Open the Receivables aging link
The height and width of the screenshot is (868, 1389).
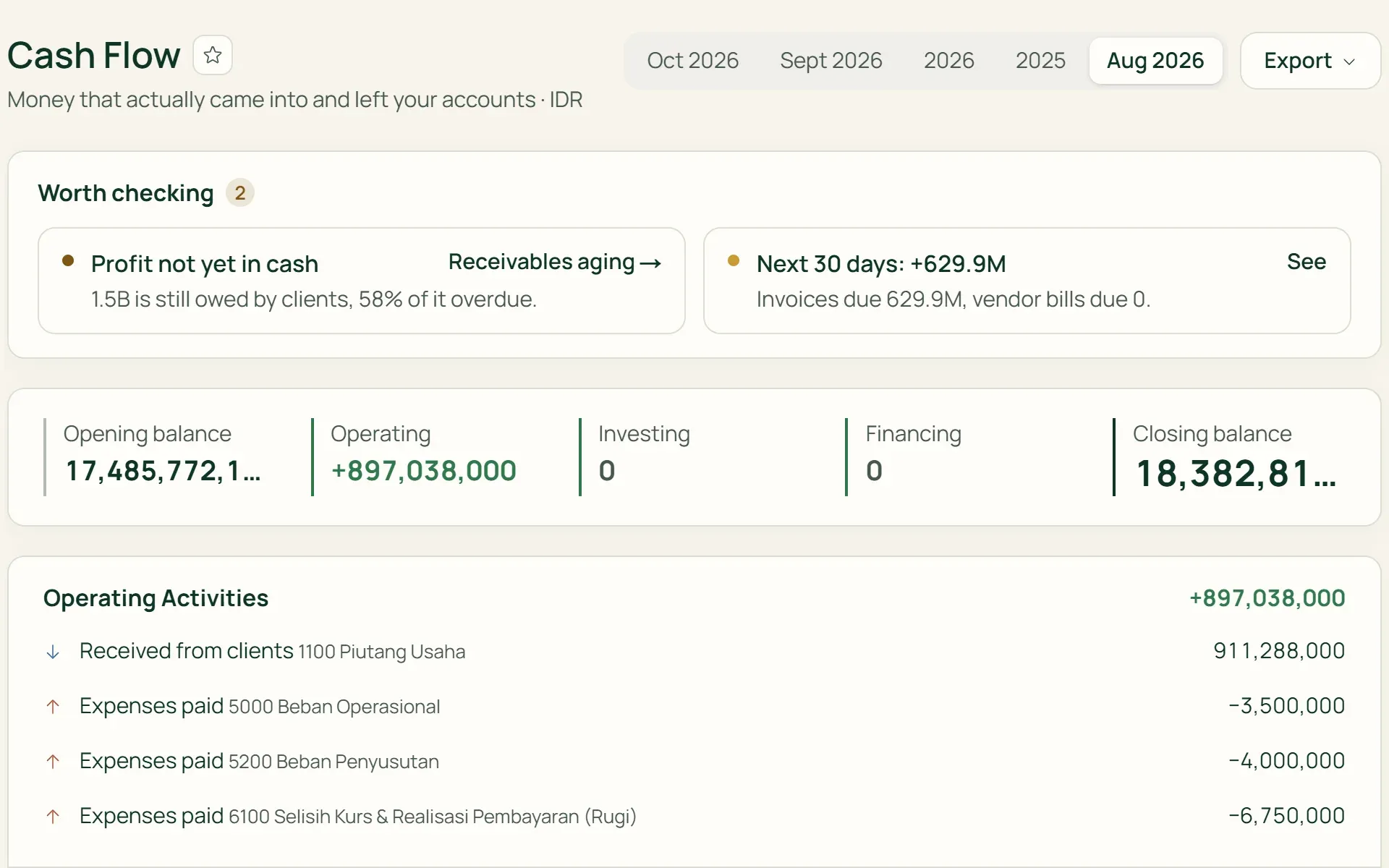coord(555,262)
